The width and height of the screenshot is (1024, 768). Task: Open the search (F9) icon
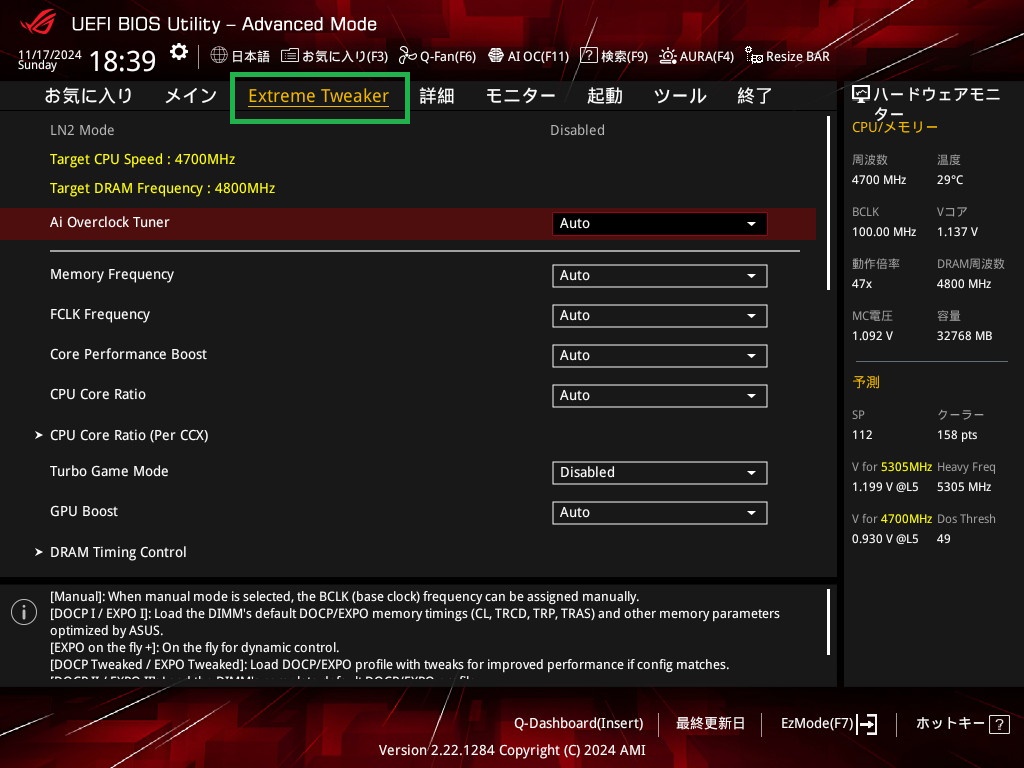tap(589, 56)
